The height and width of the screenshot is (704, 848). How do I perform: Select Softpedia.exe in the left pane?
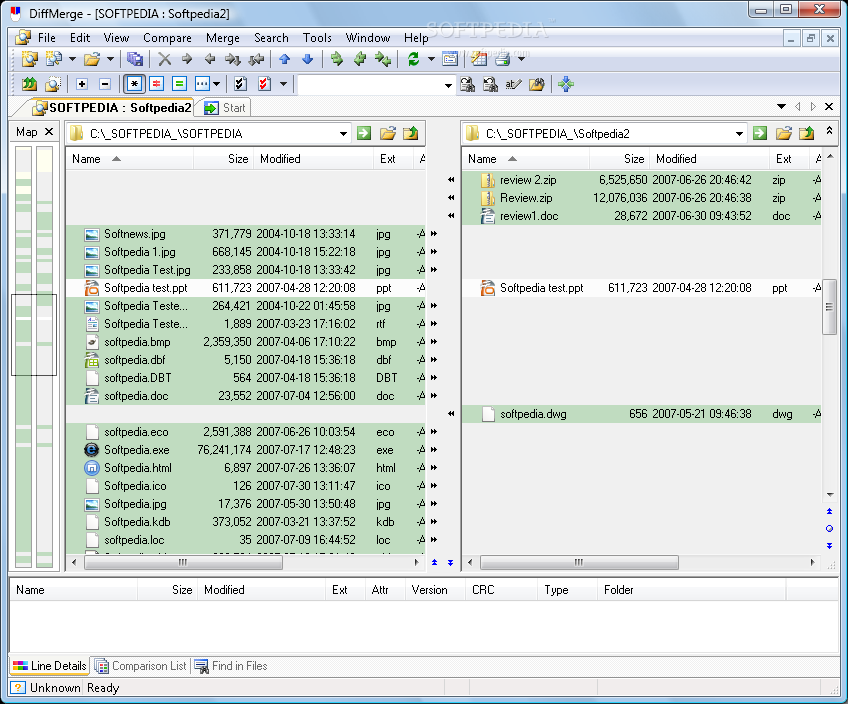pos(246,450)
